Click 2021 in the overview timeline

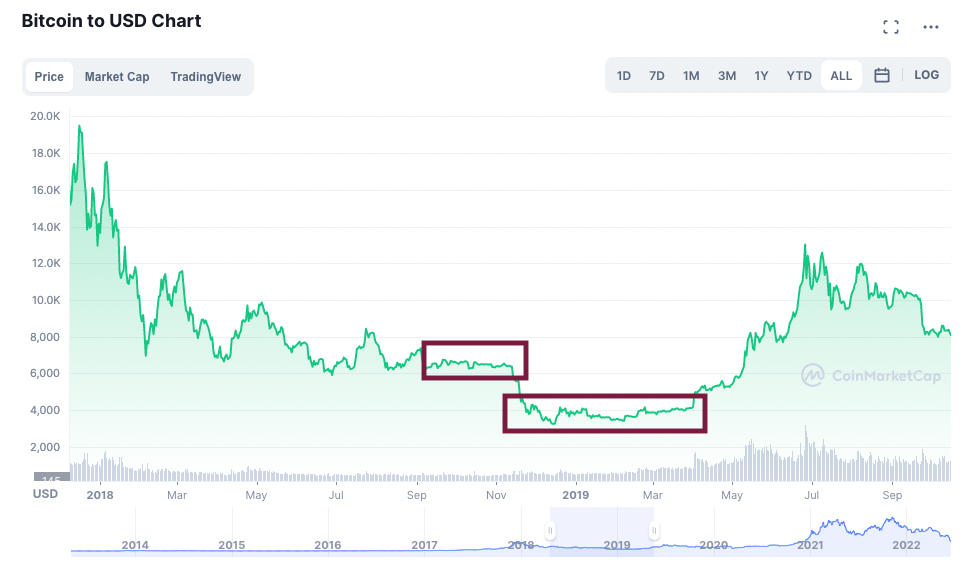[810, 545]
